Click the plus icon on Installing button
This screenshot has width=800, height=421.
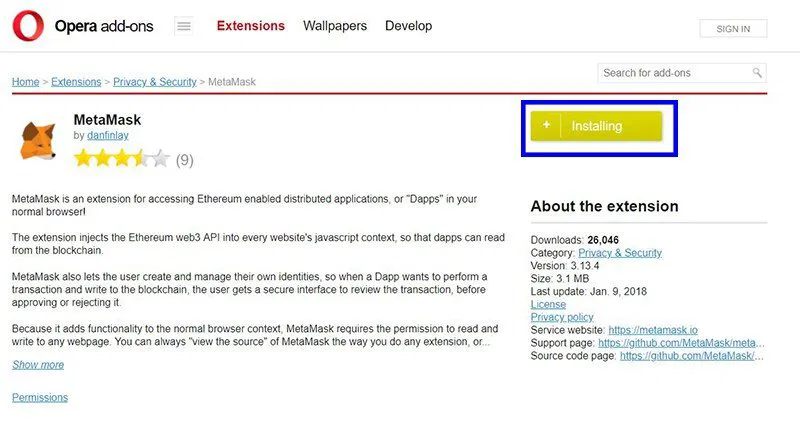coord(546,126)
